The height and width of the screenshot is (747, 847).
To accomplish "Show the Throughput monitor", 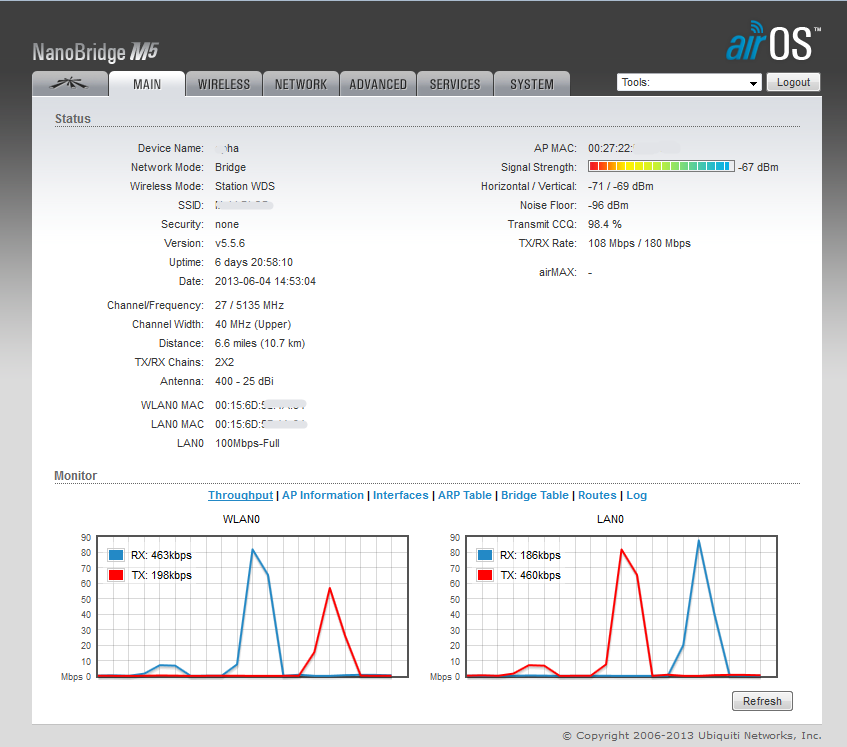I will (240, 495).
